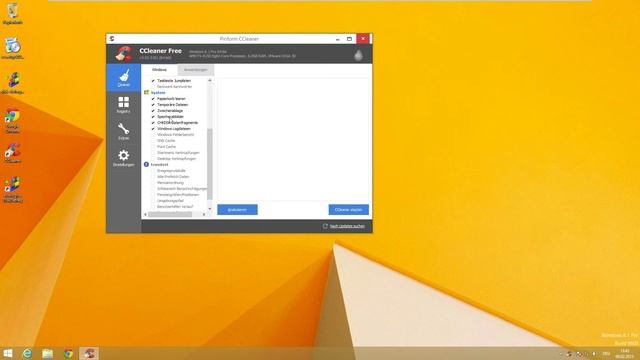Click the CCleaner starten button
This screenshot has height=360, width=640.
pyautogui.click(x=349, y=210)
